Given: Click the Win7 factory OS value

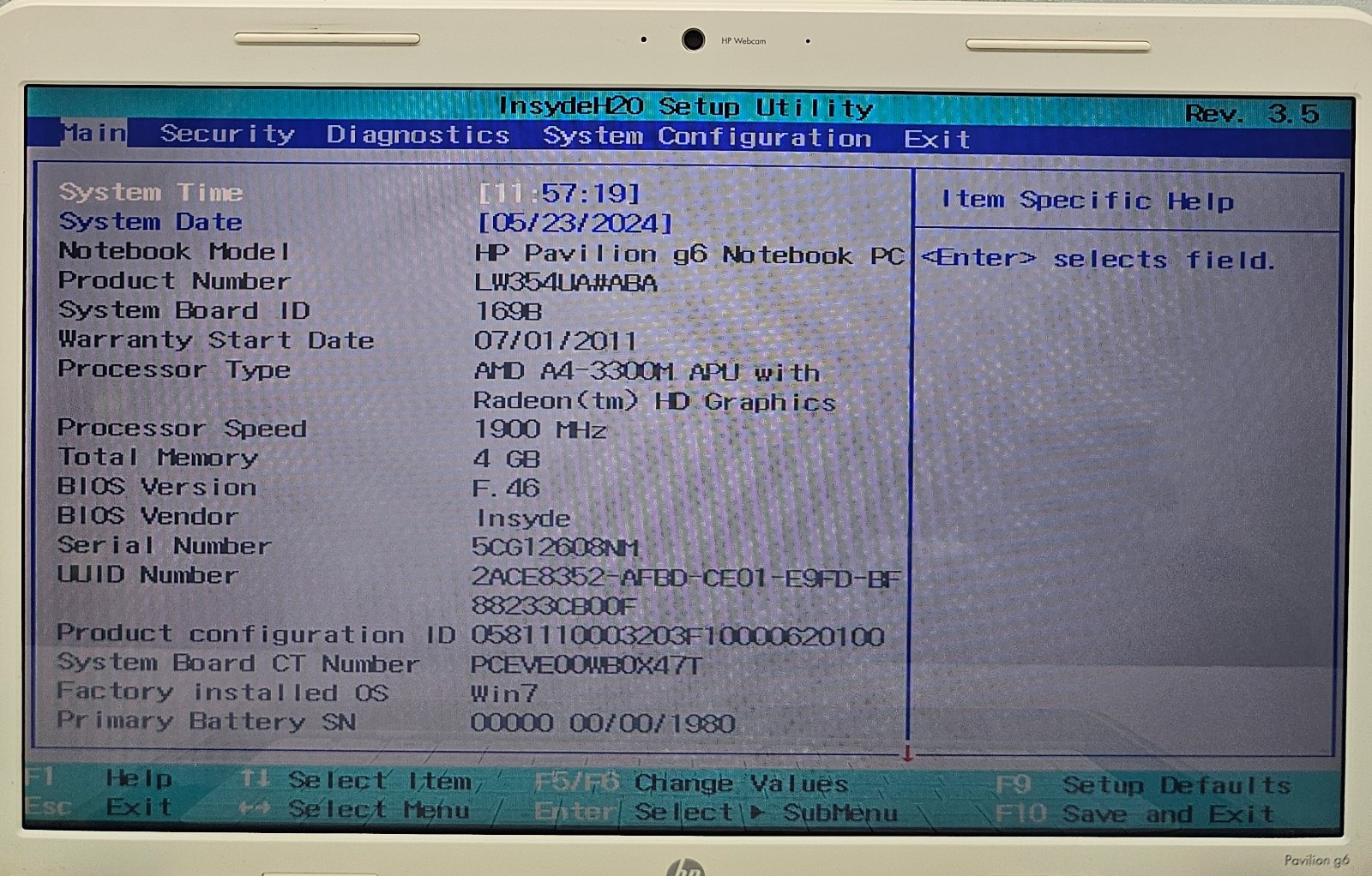Looking at the screenshot, I should click(x=504, y=693).
